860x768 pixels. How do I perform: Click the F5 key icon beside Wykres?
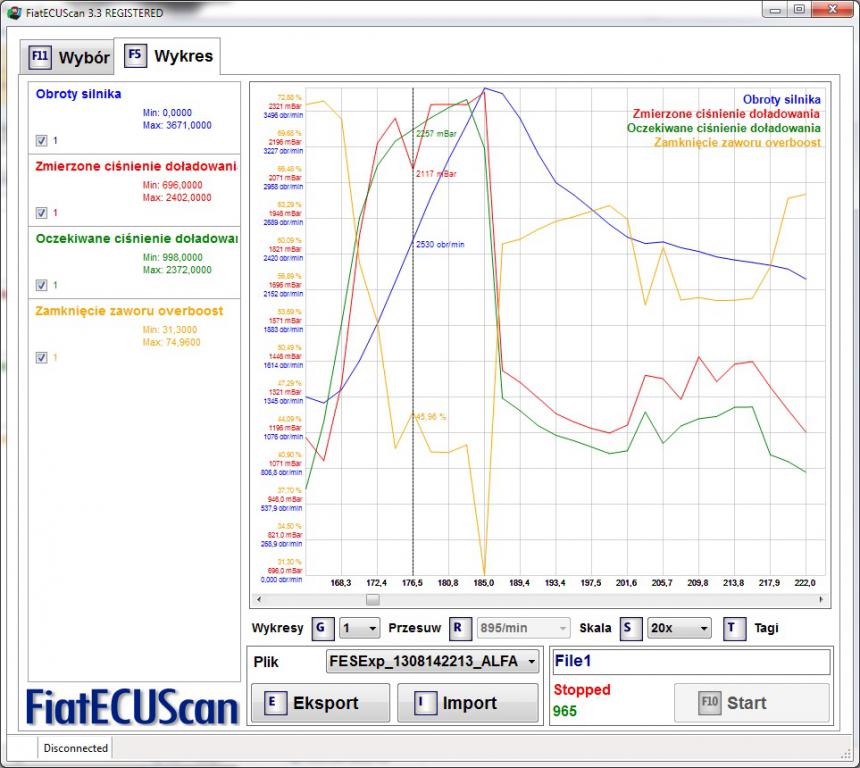pyautogui.click(x=135, y=55)
